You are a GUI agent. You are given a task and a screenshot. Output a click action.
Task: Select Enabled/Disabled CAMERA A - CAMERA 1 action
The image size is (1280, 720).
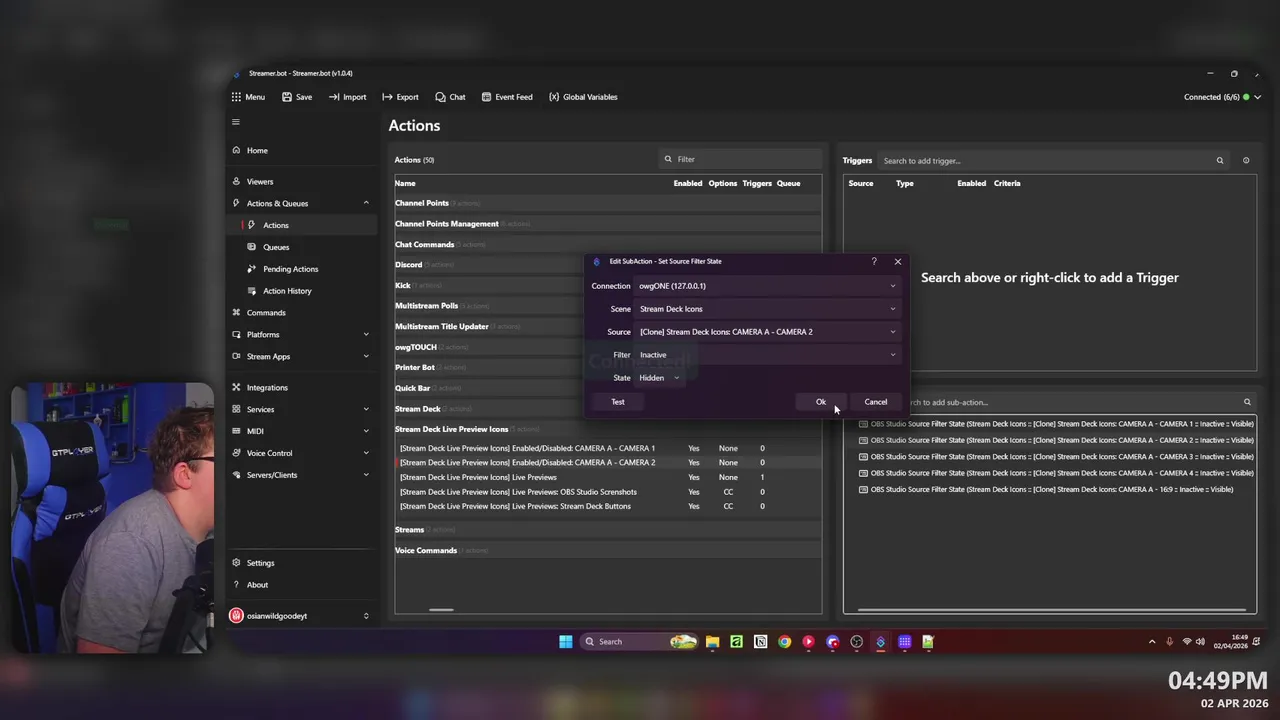coord(608,448)
